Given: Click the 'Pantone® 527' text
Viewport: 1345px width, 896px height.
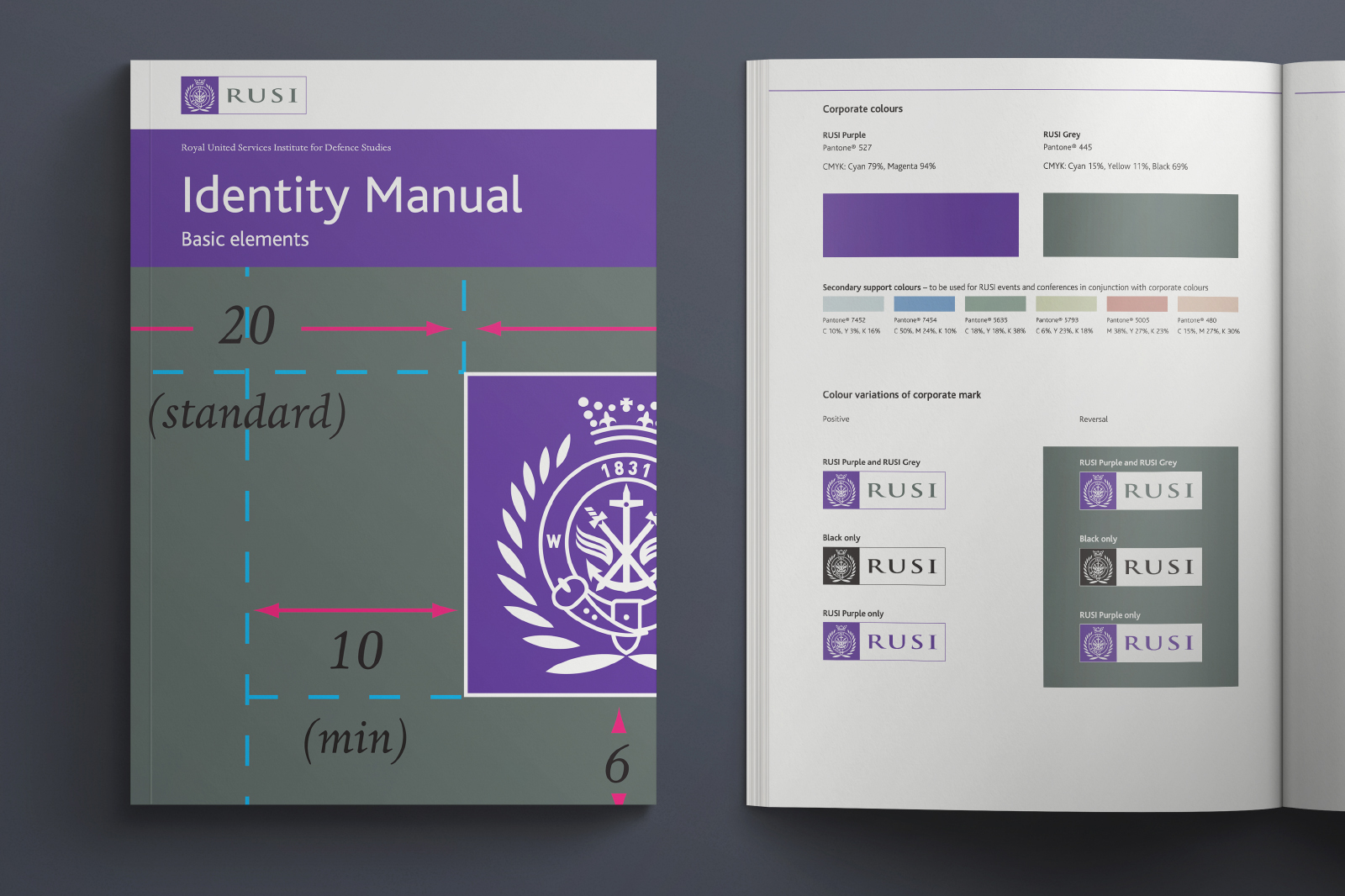Looking at the screenshot, I should click(x=847, y=148).
